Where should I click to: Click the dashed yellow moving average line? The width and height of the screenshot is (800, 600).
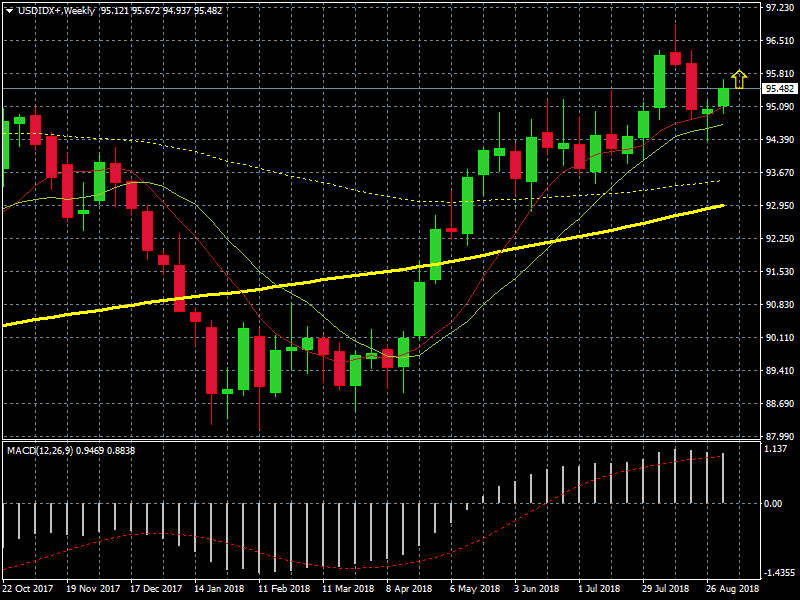tap(300, 175)
